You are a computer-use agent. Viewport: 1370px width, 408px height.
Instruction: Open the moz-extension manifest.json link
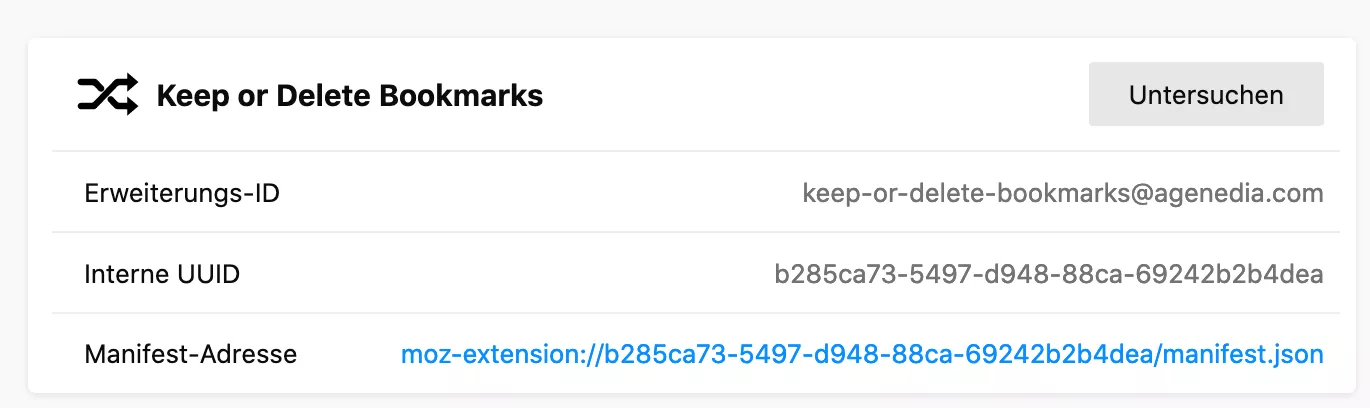coord(862,354)
